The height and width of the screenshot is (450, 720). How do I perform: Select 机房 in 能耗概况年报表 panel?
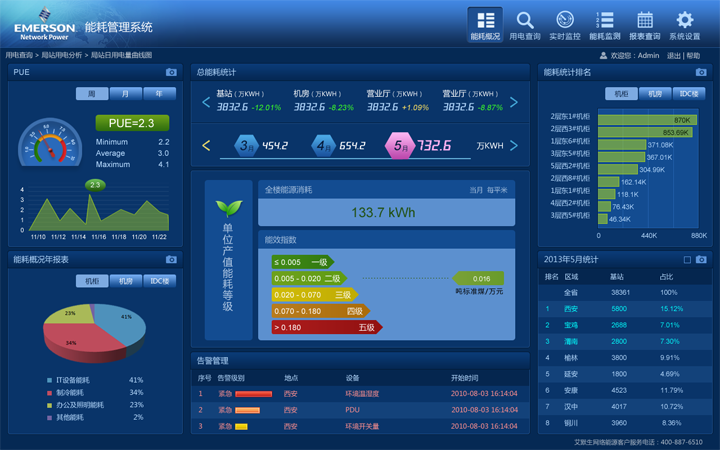(x=126, y=281)
